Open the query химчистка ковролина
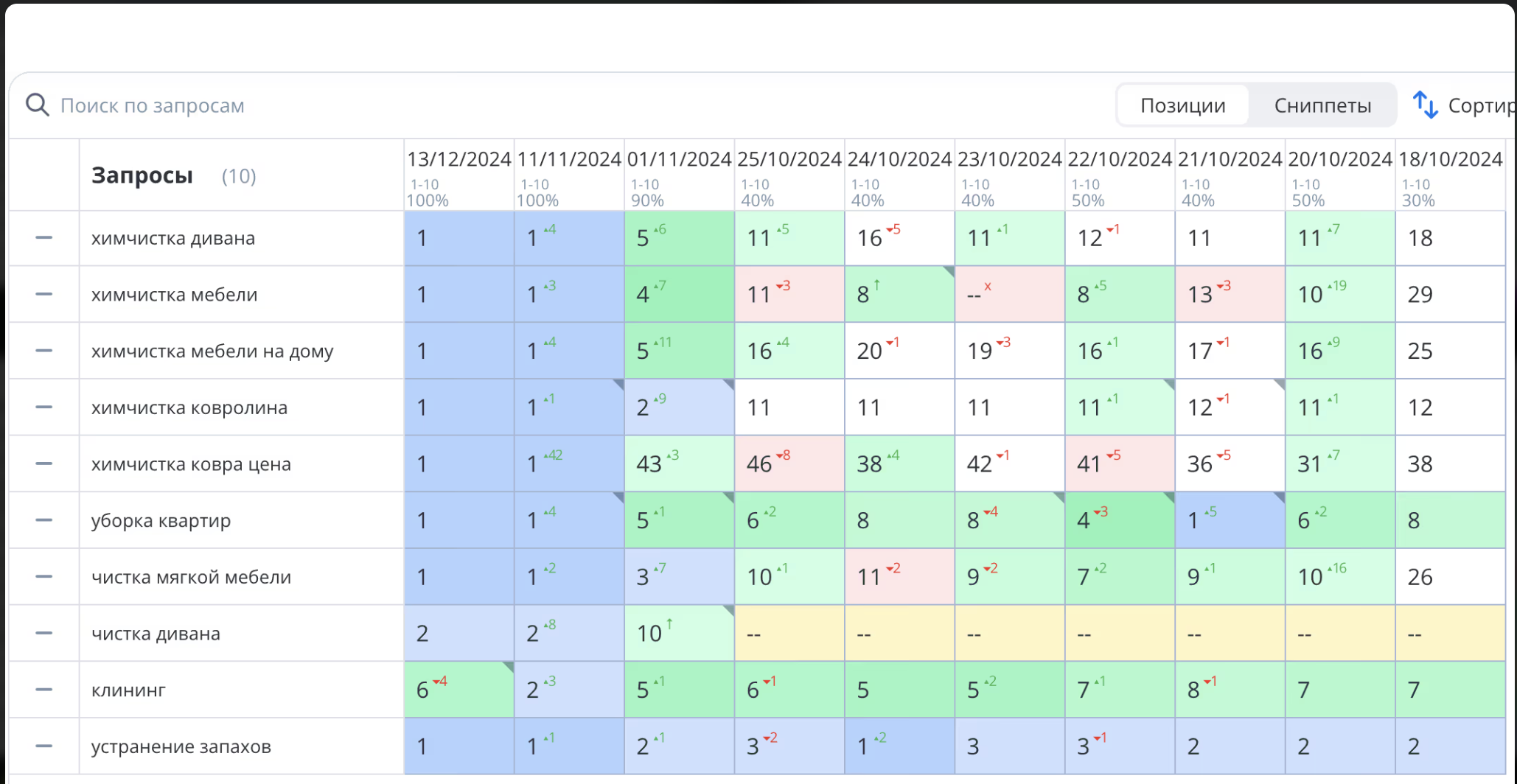 pos(189,407)
